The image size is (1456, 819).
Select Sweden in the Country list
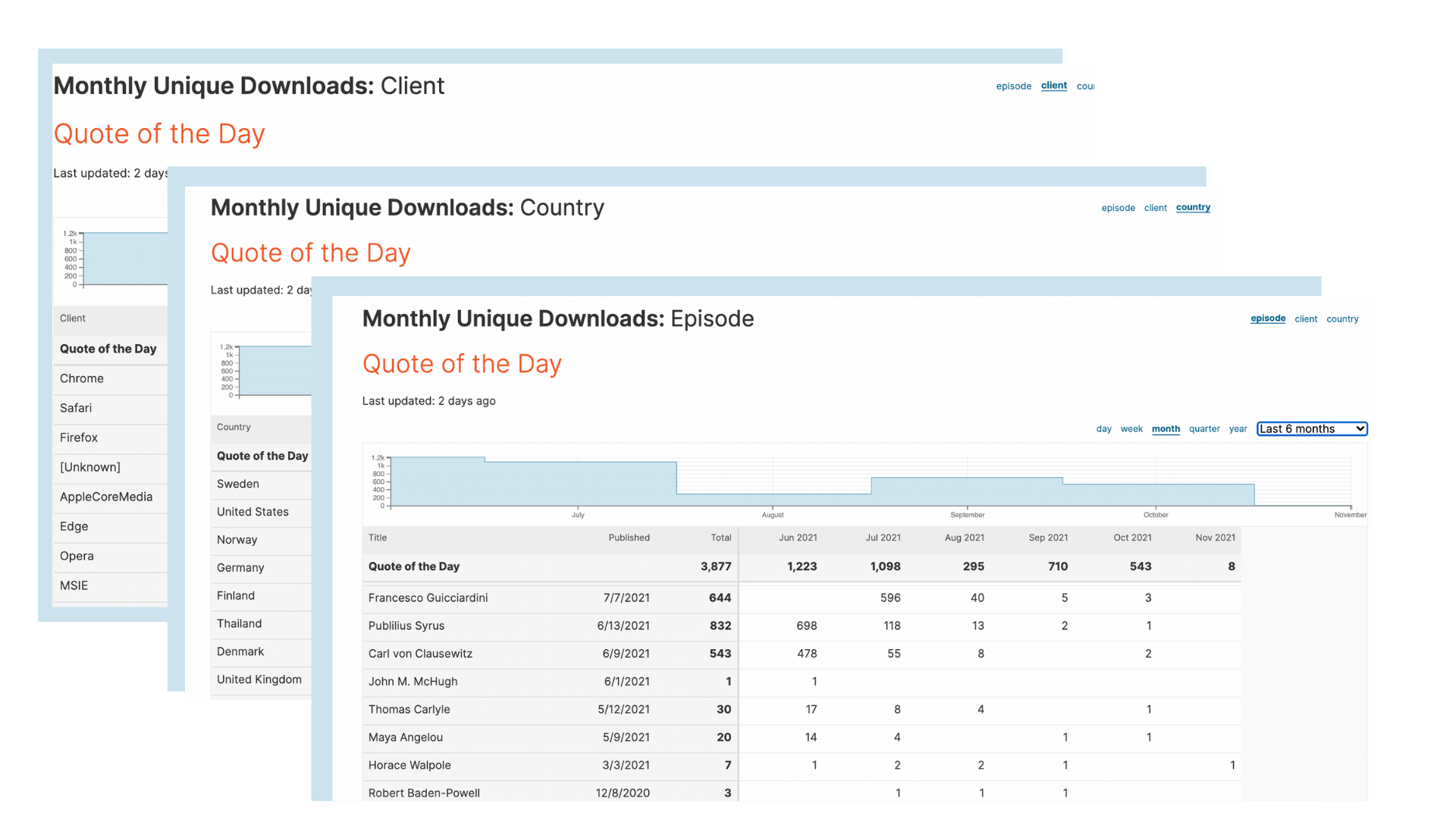coord(237,484)
